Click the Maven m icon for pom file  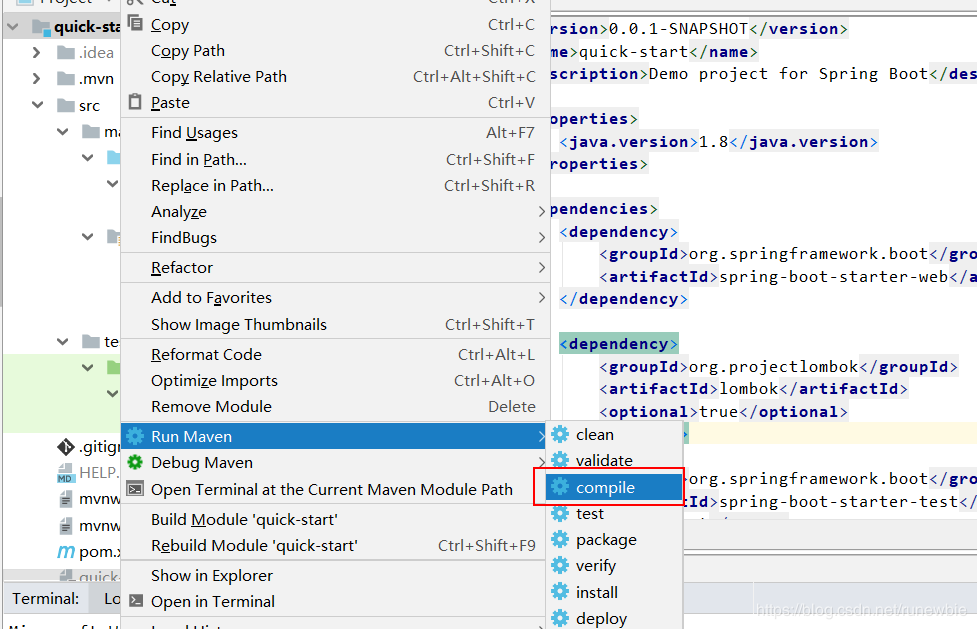coord(65,551)
